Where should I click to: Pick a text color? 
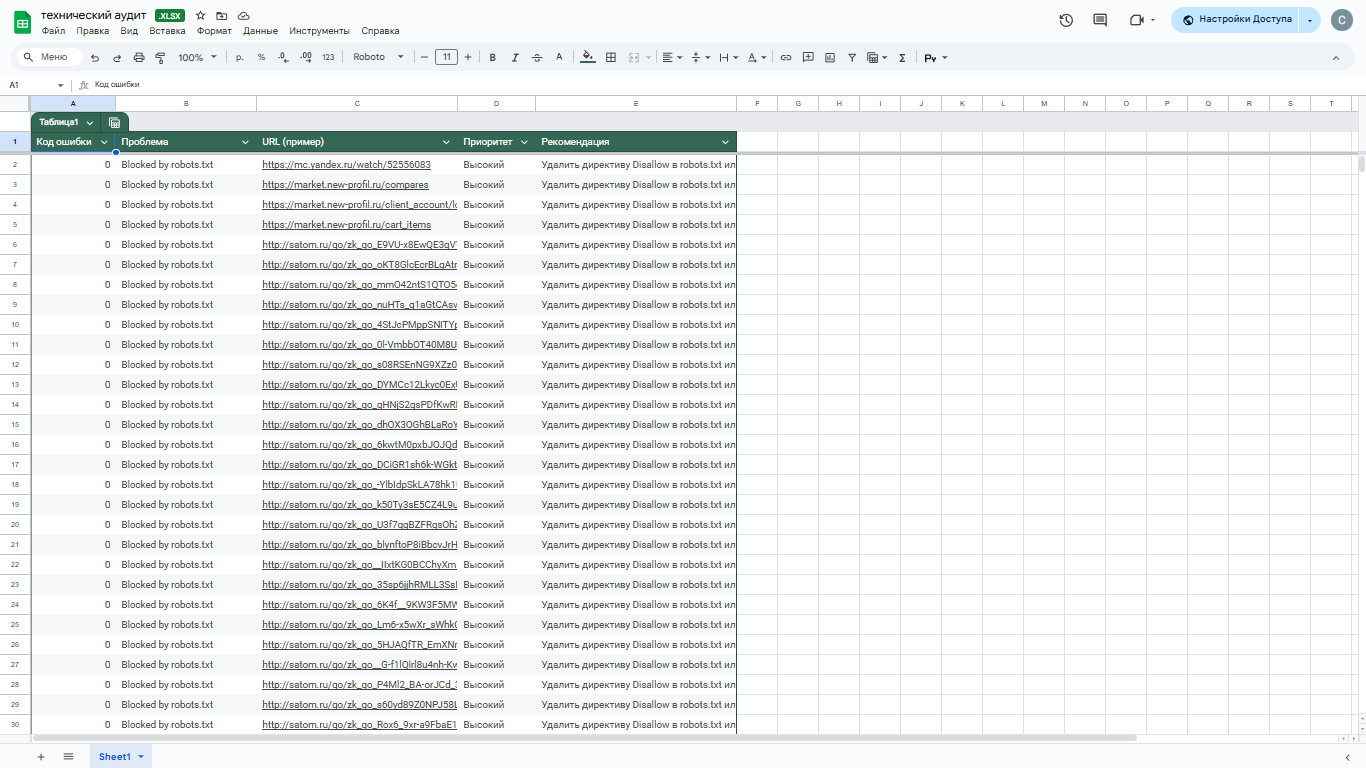pyautogui.click(x=559, y=58)
